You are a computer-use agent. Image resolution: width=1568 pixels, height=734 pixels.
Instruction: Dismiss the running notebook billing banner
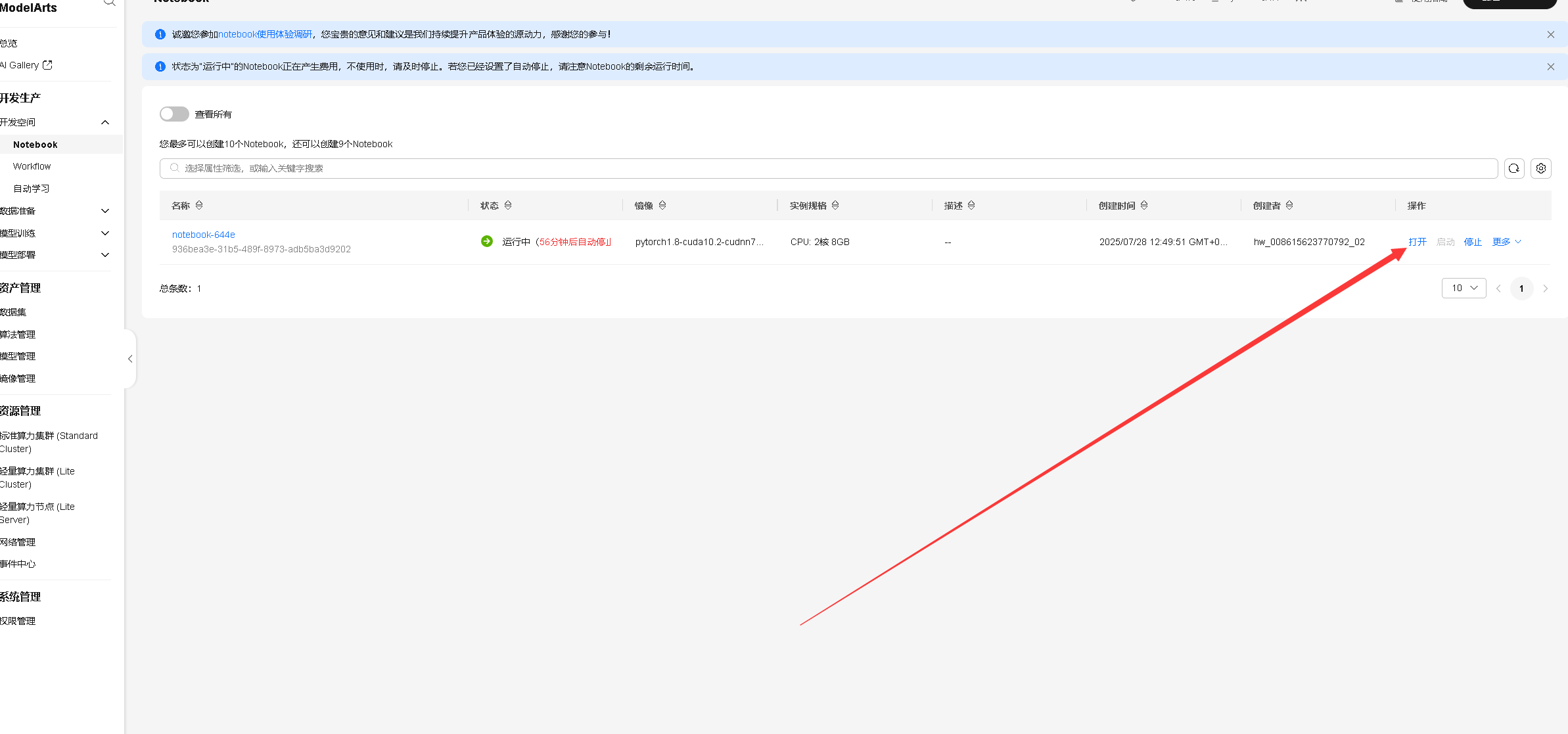point(1550,67)
